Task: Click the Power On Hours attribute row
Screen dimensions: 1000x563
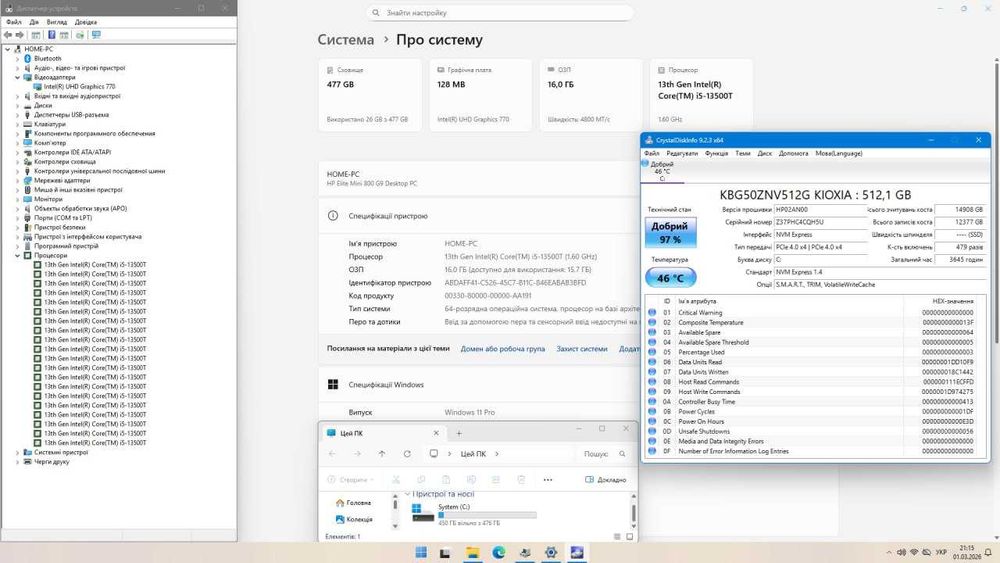Action: 816,421
